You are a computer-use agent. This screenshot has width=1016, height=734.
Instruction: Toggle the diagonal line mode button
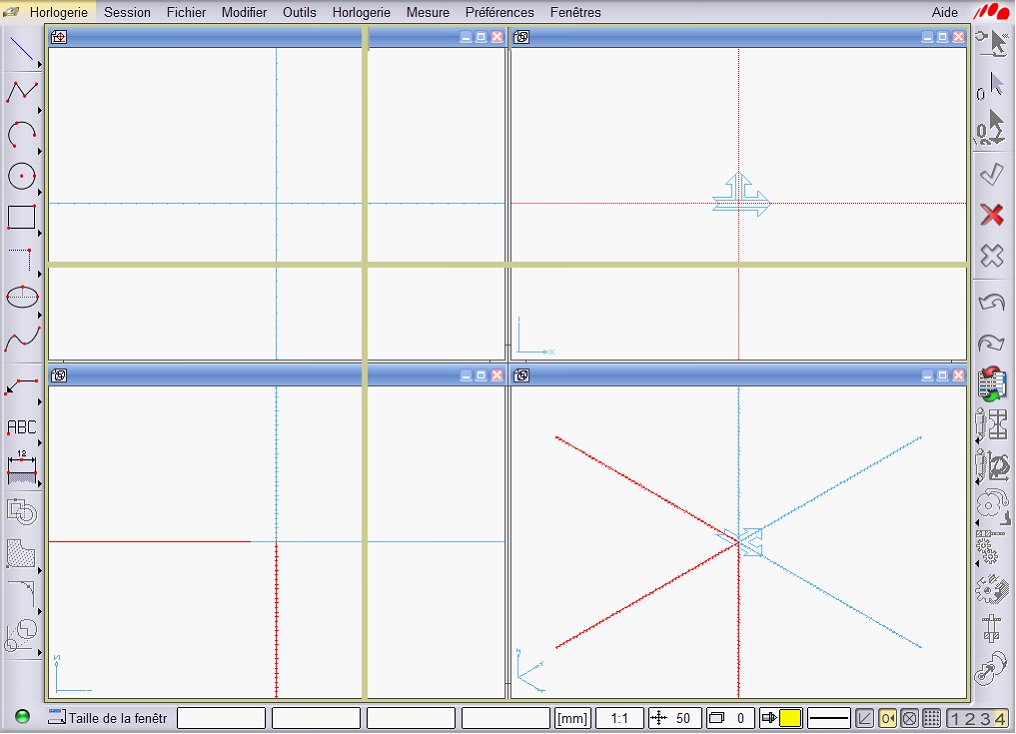pos(865,718)
